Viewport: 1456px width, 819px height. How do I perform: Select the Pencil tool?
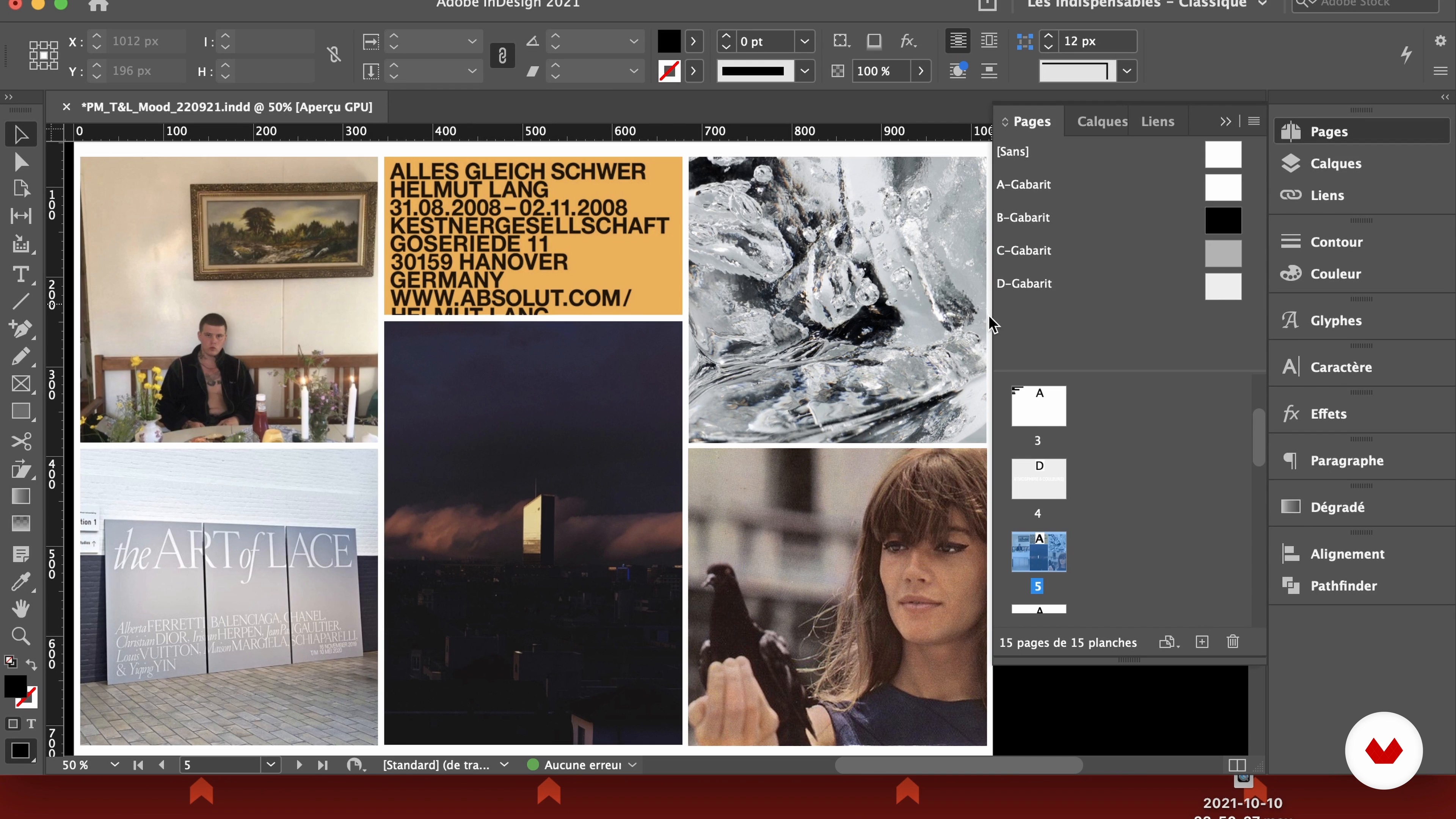(x=21, y=357)
